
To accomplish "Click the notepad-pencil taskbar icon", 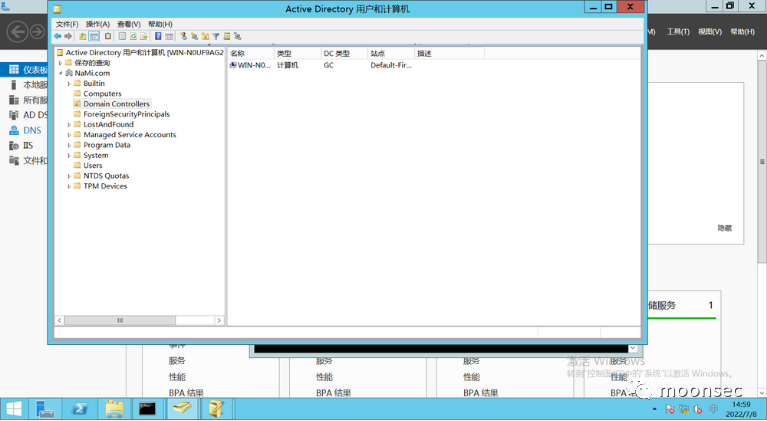I will tap(216, 409).
